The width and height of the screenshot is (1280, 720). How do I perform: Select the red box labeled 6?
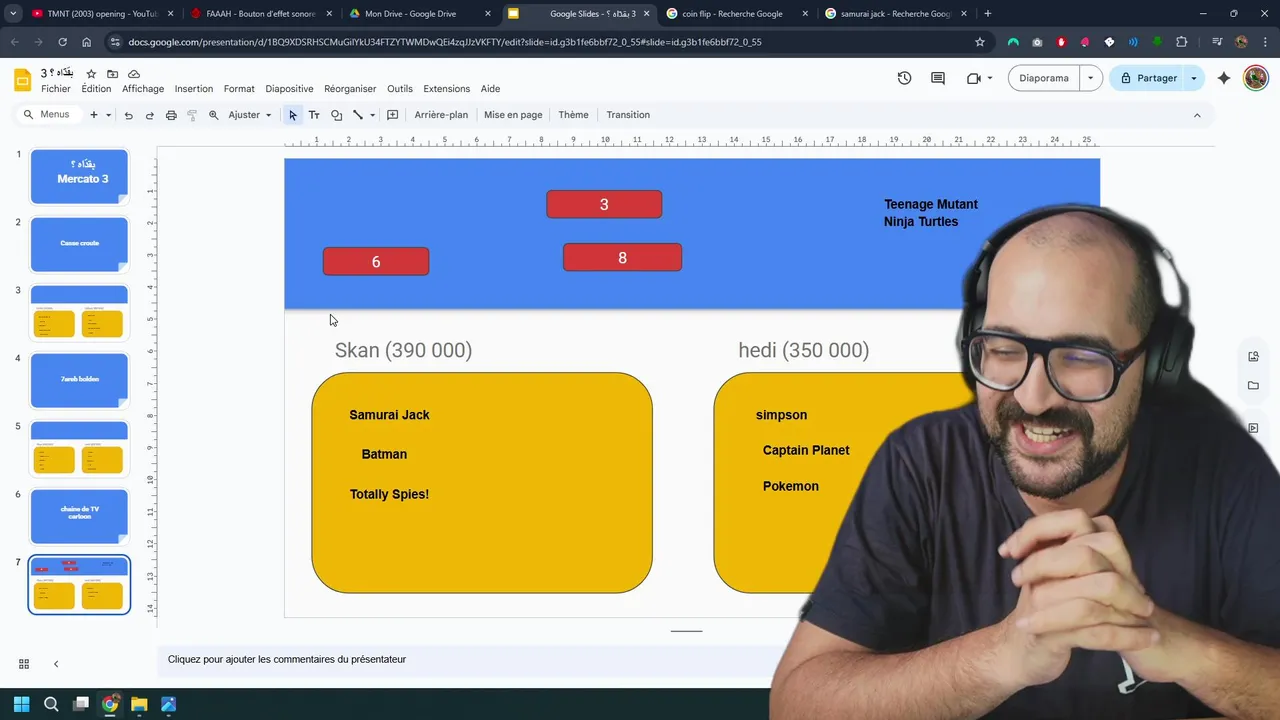[376, 262]
